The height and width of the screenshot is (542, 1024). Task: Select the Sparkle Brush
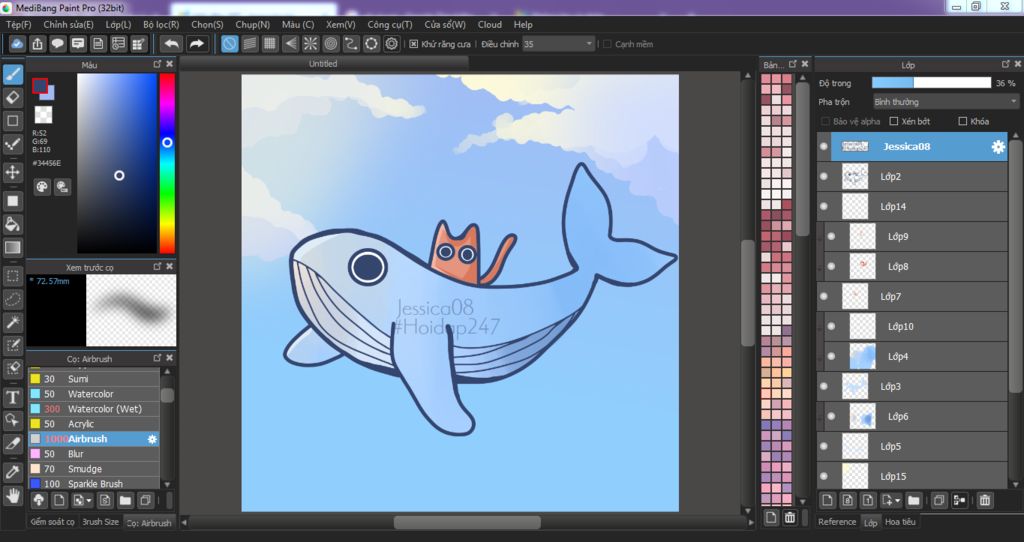93,484
